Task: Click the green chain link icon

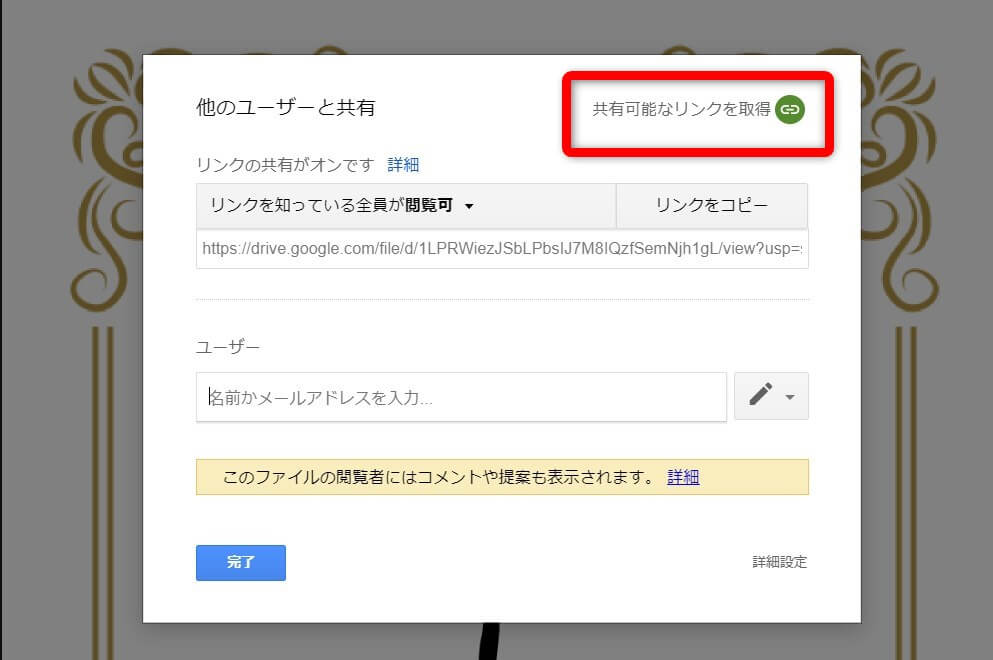Action: [789, 109]
